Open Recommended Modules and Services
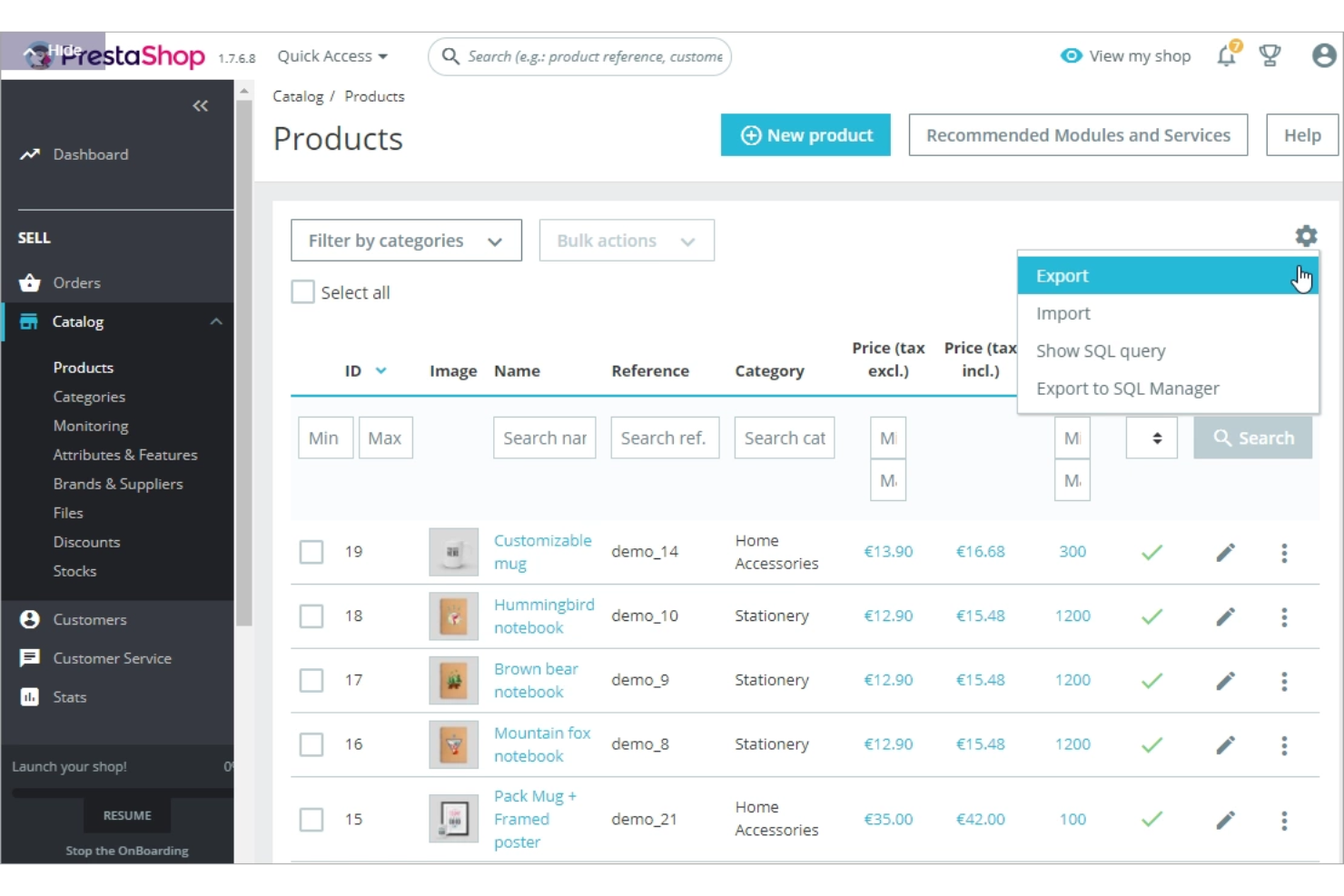The image size is (1344, 896). pos(1077,134)
